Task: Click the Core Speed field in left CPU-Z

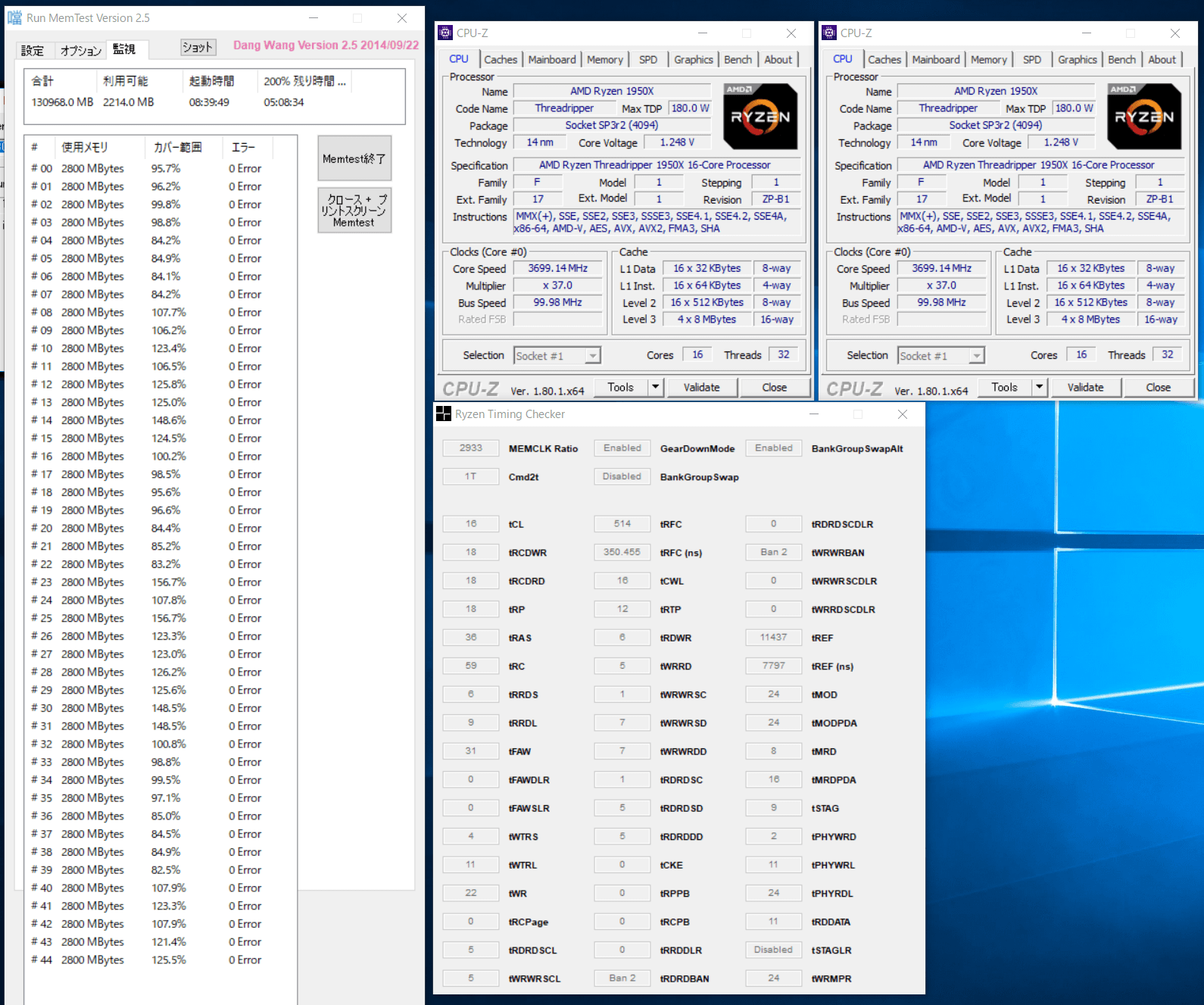Action: [558, 268]
